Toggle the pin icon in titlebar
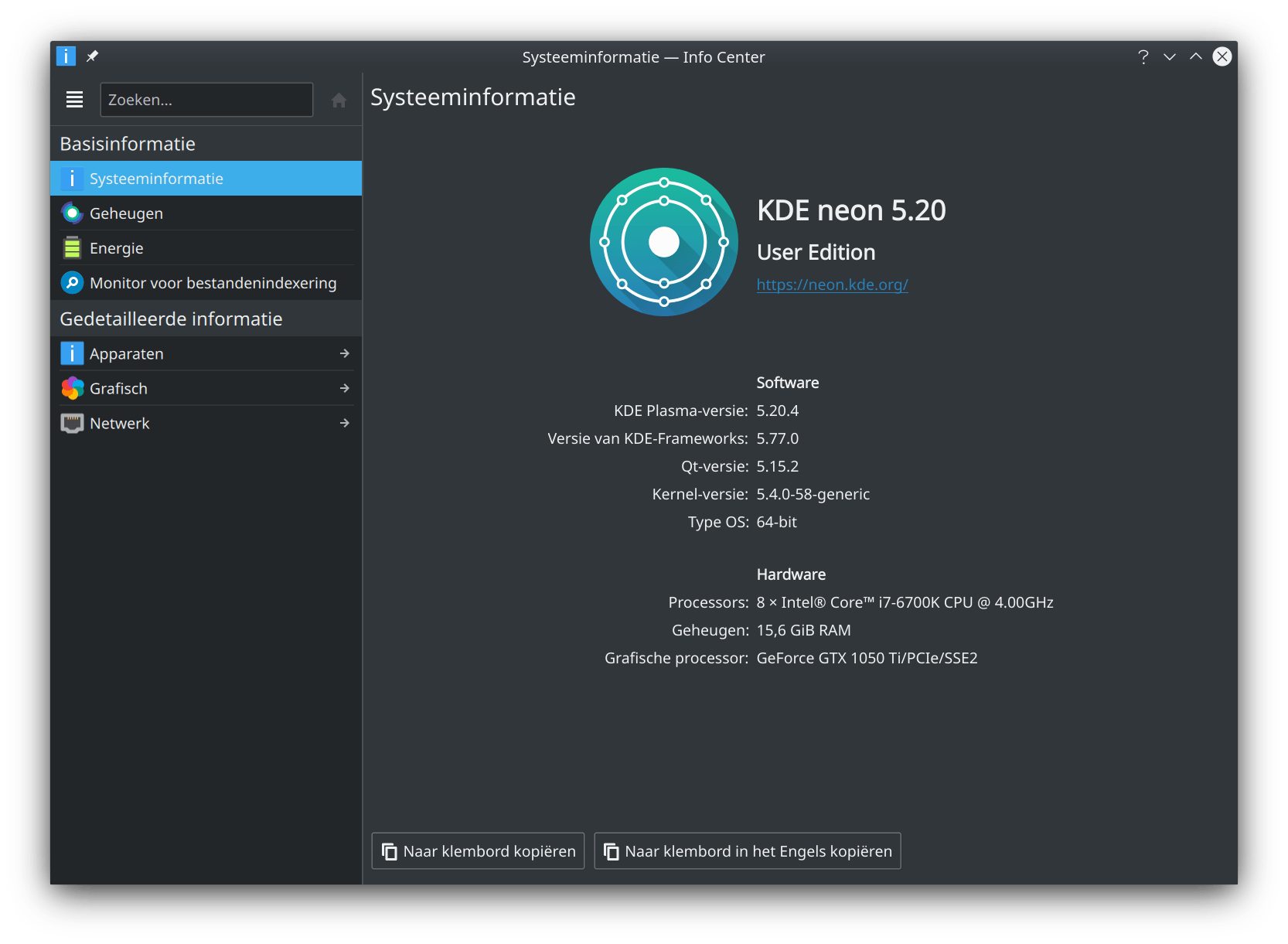The height and width of the screenshot is (944, 1288). click(x=92, y=56)
